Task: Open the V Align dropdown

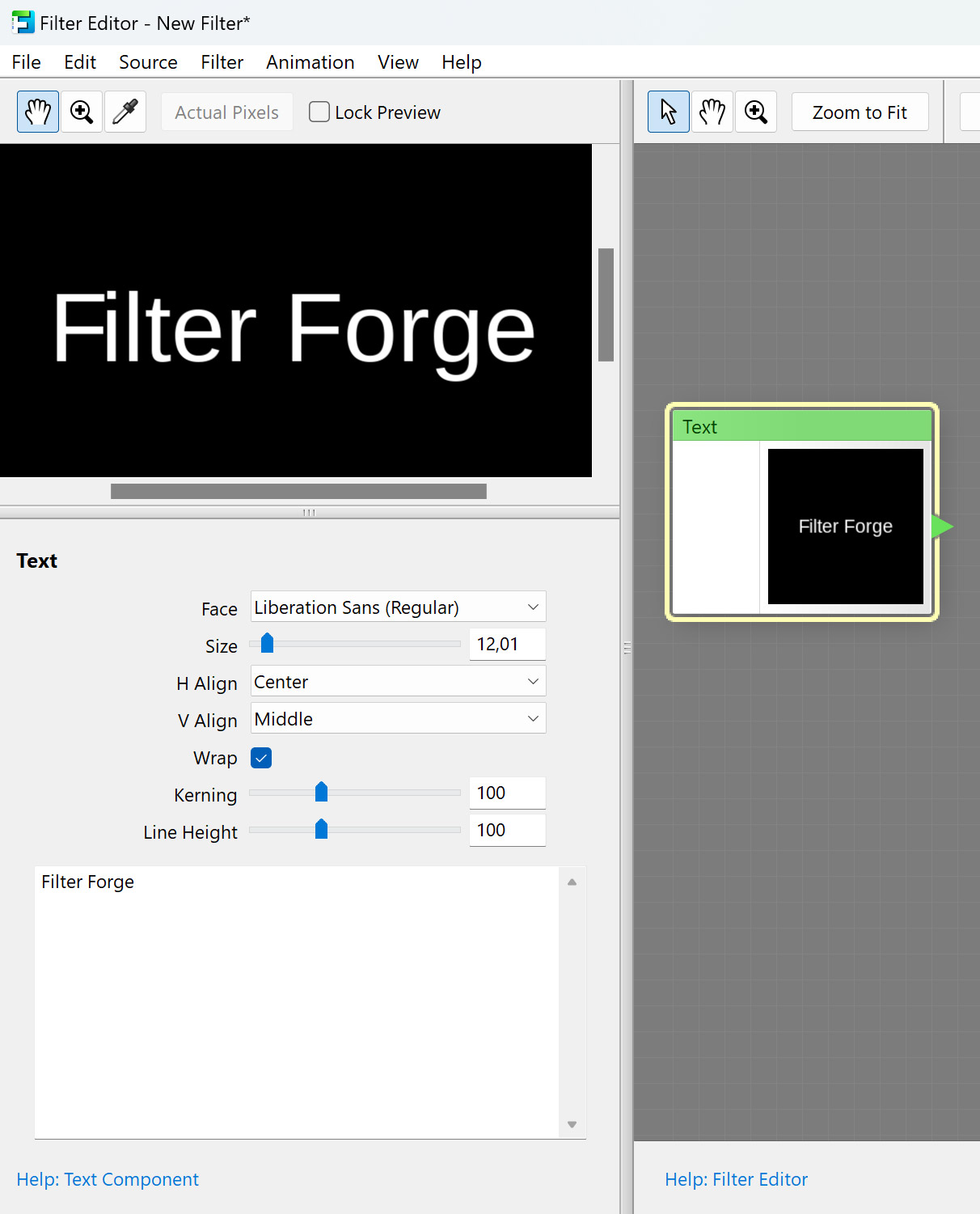Action: click(x=399, y=718)
